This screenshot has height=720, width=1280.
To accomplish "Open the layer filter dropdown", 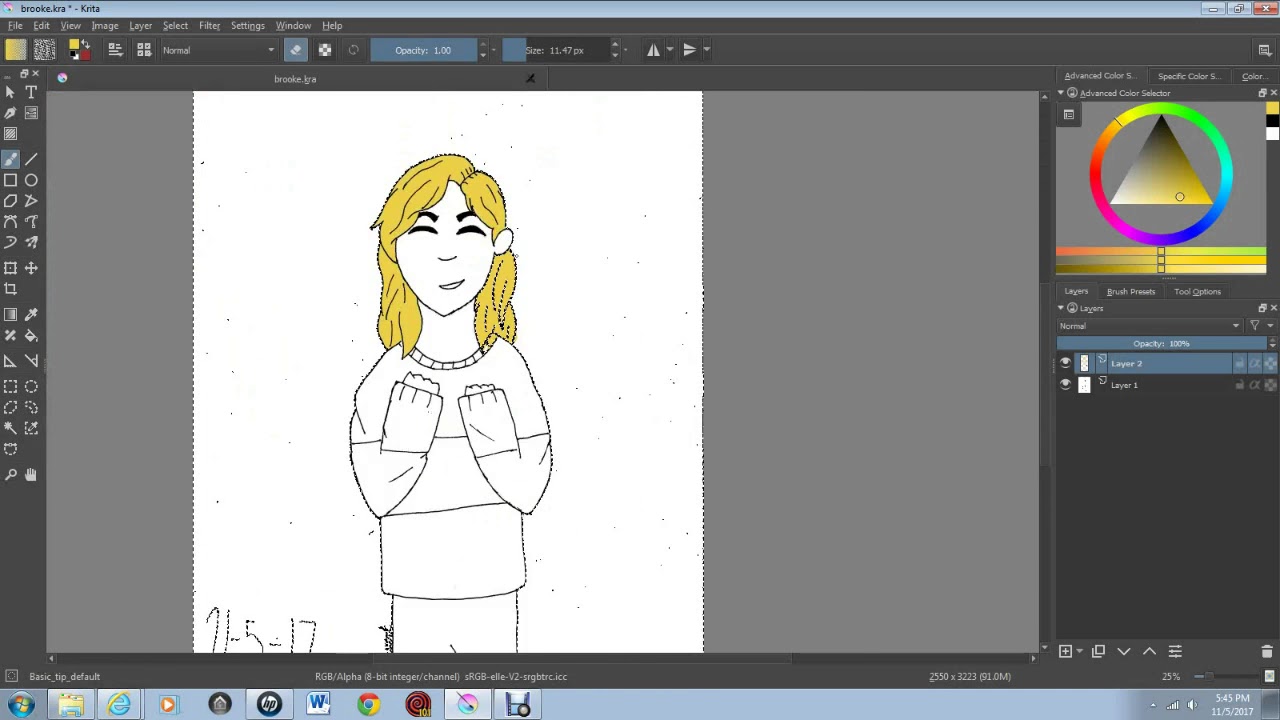I will tap(1260, 326).
